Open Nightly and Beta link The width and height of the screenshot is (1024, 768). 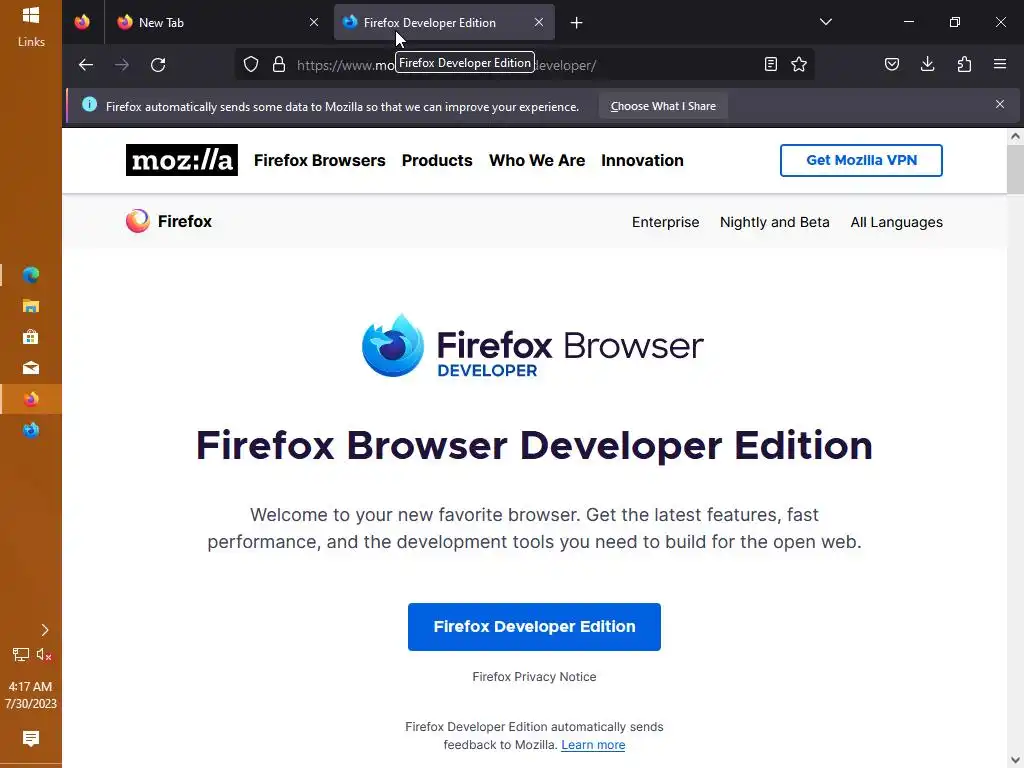[775, 222]
